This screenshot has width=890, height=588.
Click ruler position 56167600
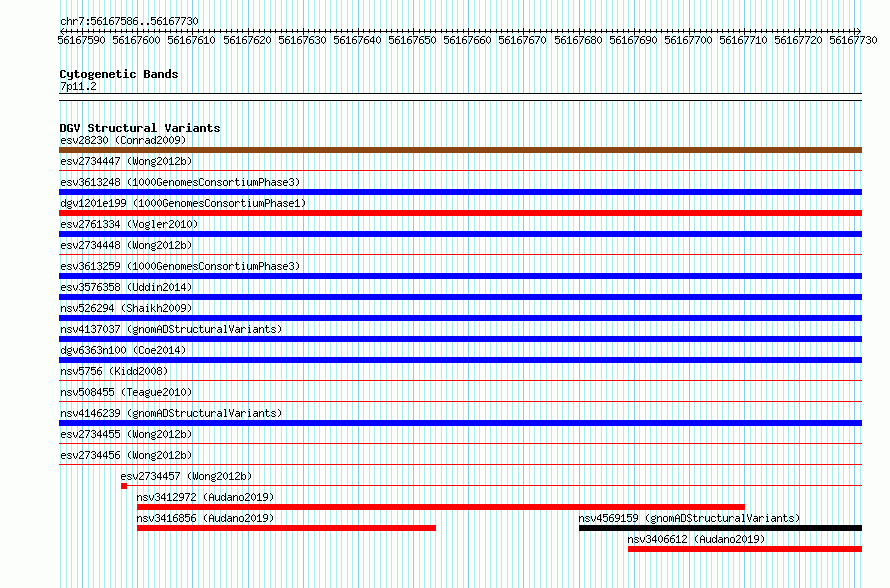click(x=136, y=40)
